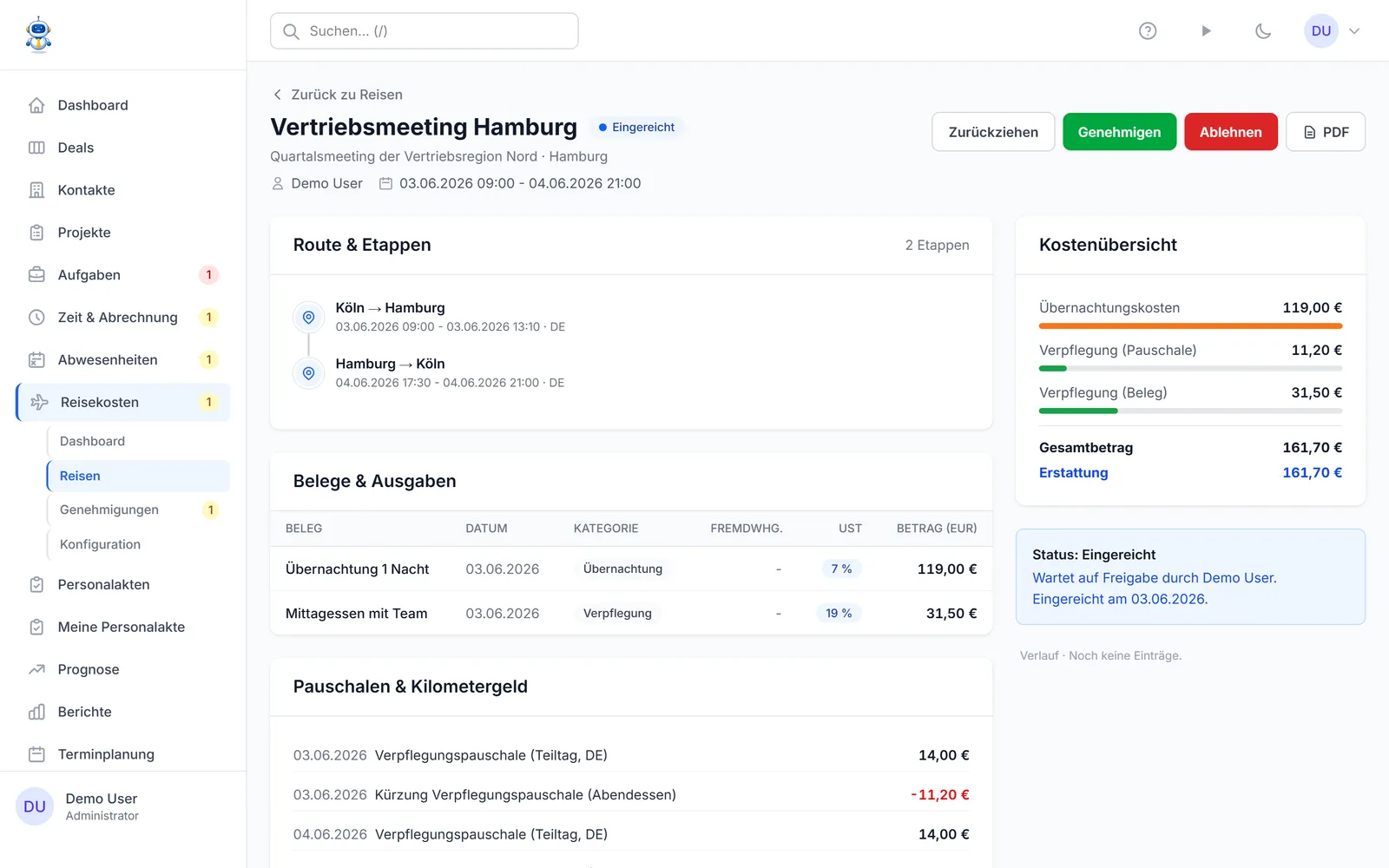Click the Zeit & Abrechnung clock icon
Image resolution: width=1389 pixels, height=868 pixels.
click(36, 318)
